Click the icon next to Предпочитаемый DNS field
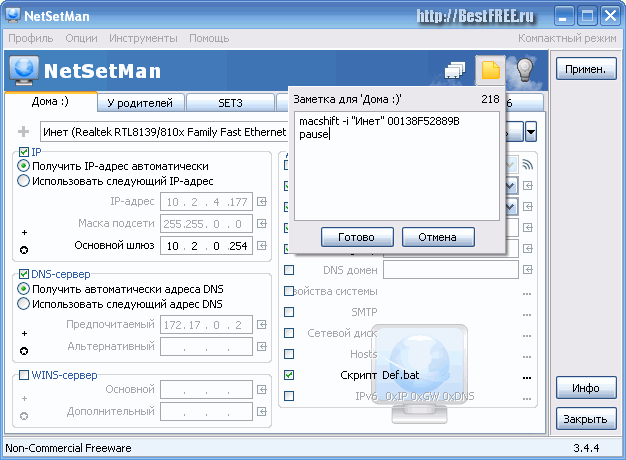The height and width of the screenshot is (460, 626). coord(262,325)
